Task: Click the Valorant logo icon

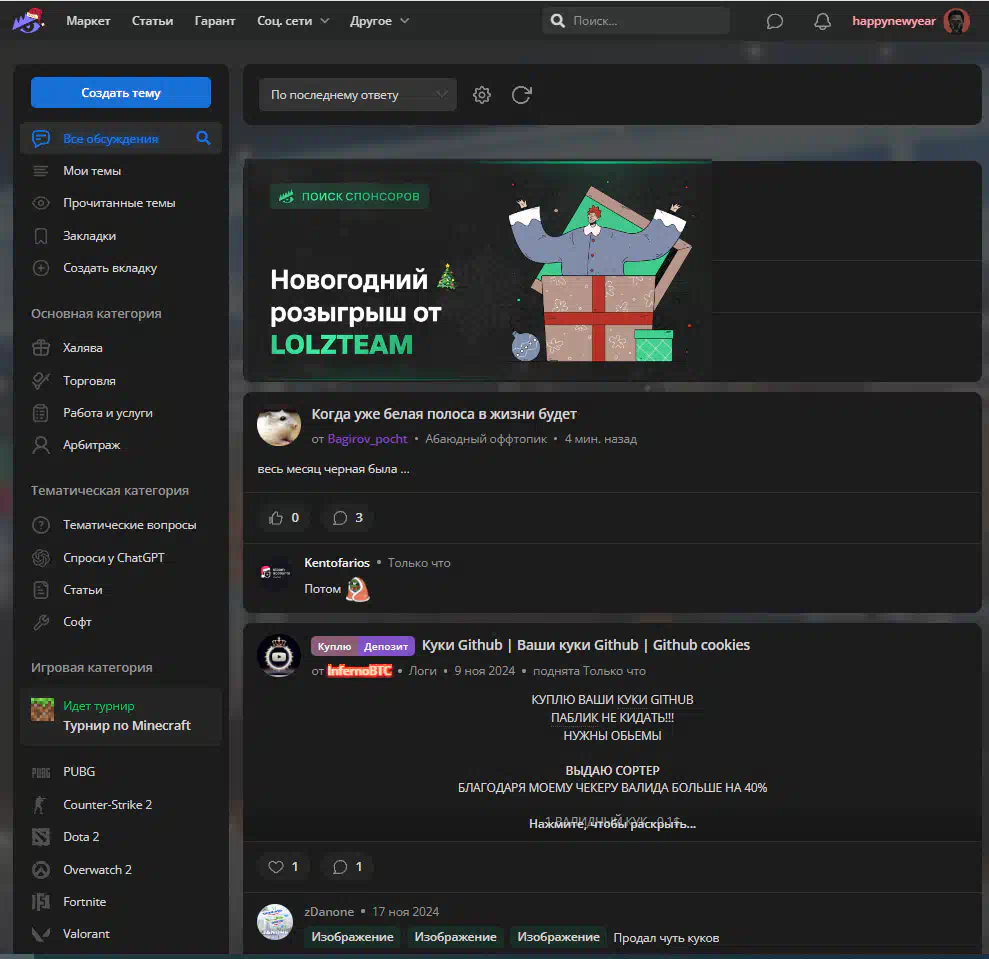Action: tap(41, 934)
